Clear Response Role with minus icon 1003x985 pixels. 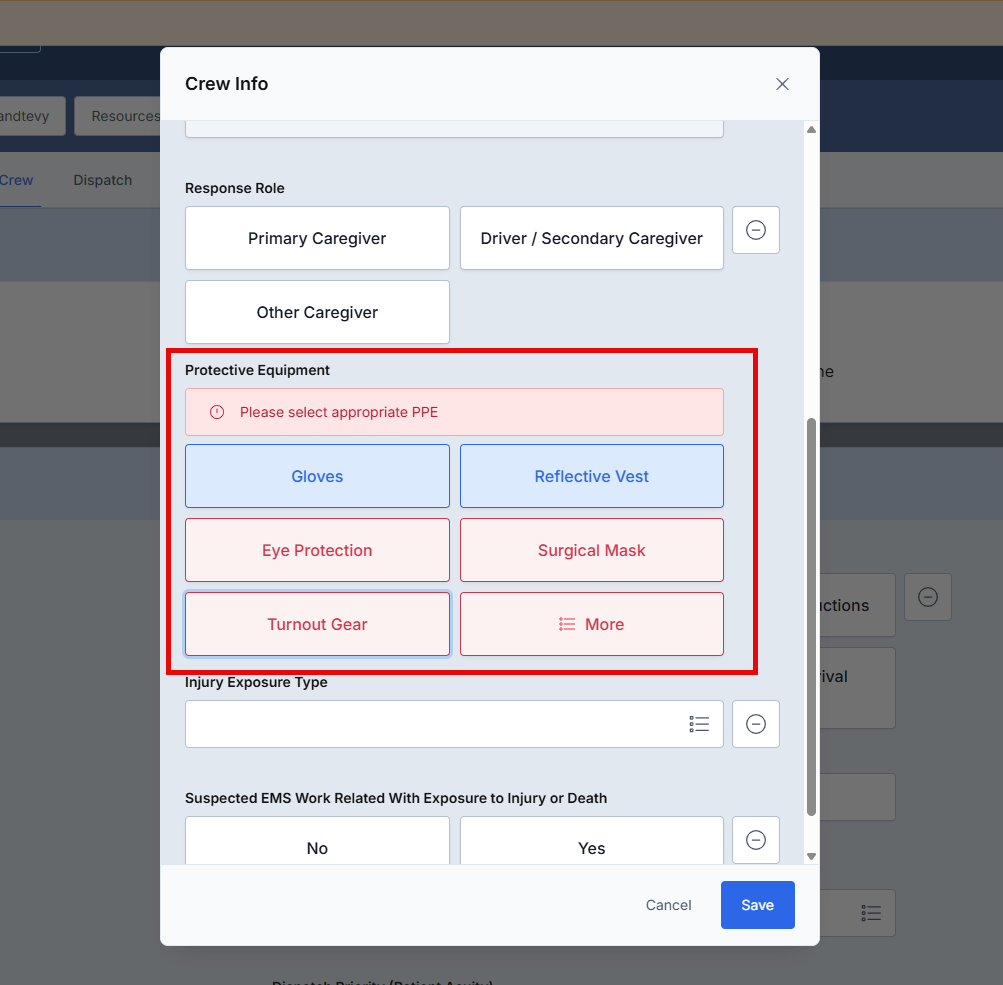point(756,230)
